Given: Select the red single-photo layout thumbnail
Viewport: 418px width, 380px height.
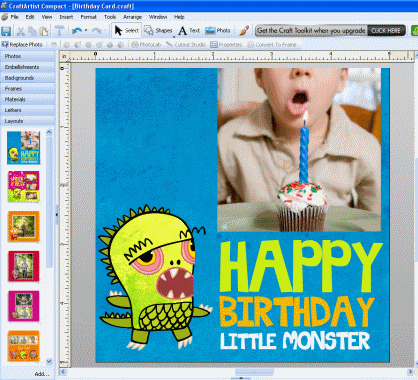Looking at the screenshot, I should click(x=24, y=266).
